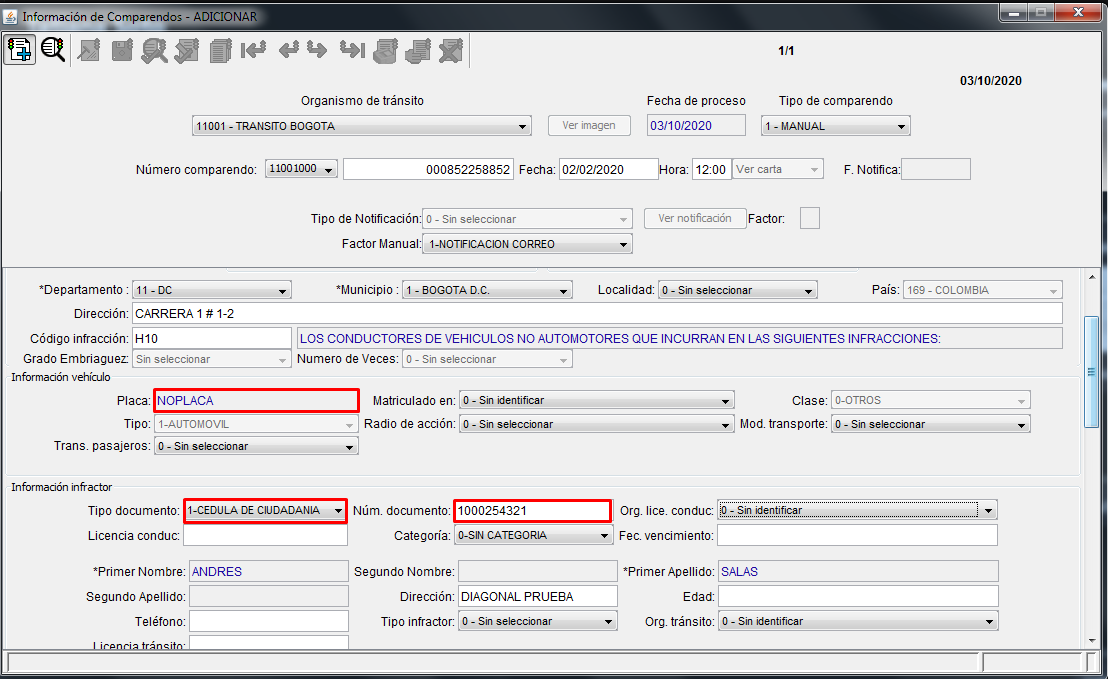Viewport: 1108px width, 679px height.
Task: Click the Java icon in the title bar
Action: tap(10, 16)
